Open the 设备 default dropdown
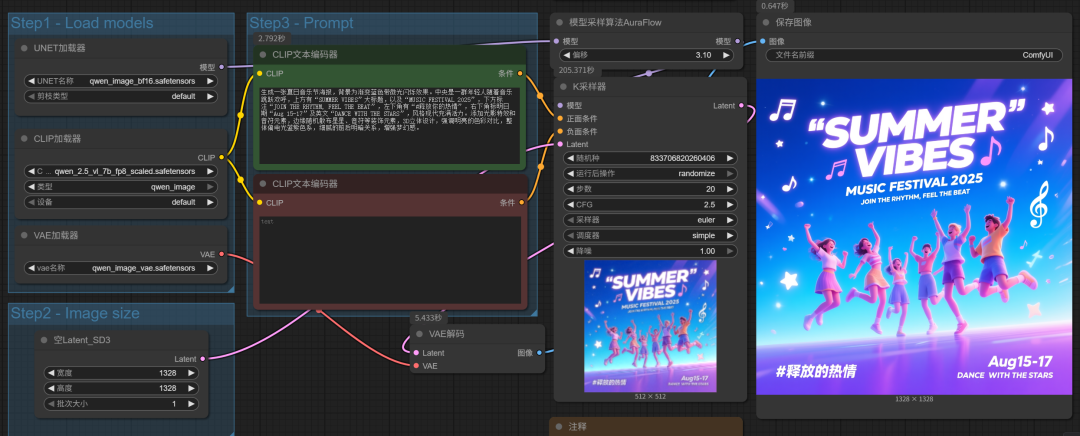This screenshot has width=1080, height=436. [x=121, y=203]
